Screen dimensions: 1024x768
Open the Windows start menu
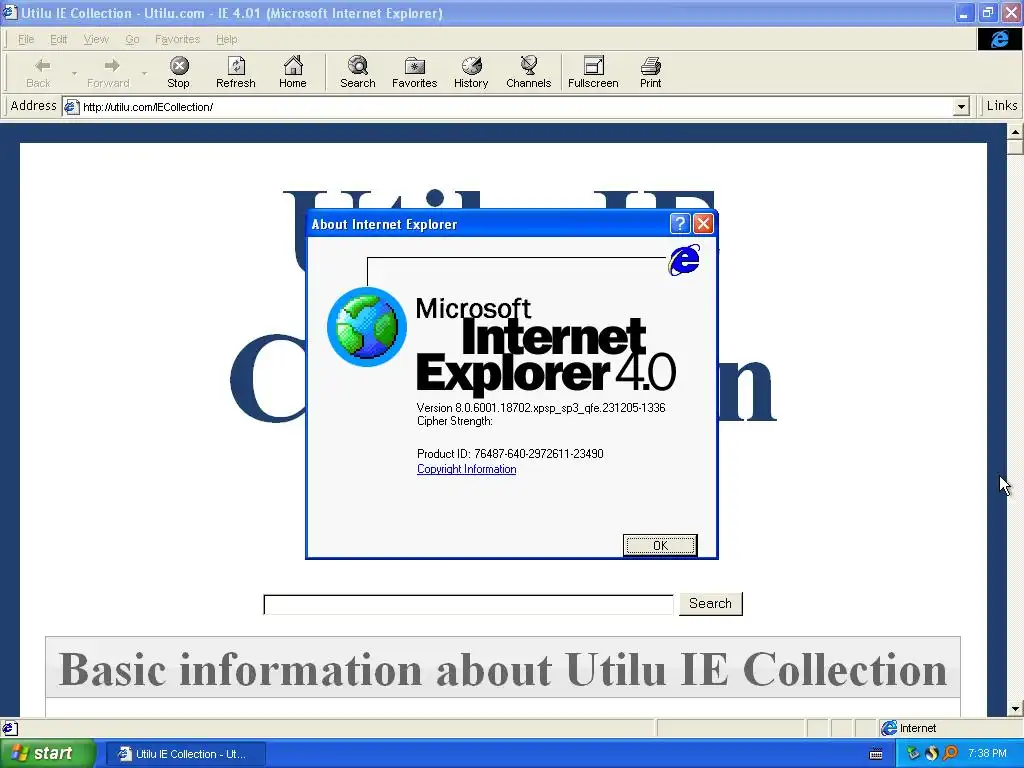47,754
